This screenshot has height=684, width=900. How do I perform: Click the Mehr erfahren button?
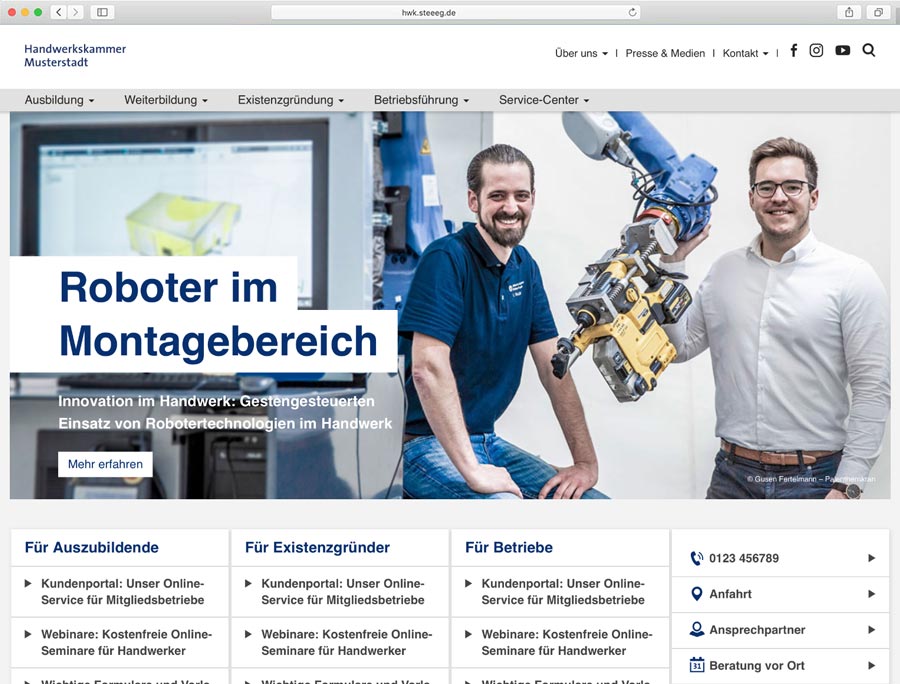point(105,464)
